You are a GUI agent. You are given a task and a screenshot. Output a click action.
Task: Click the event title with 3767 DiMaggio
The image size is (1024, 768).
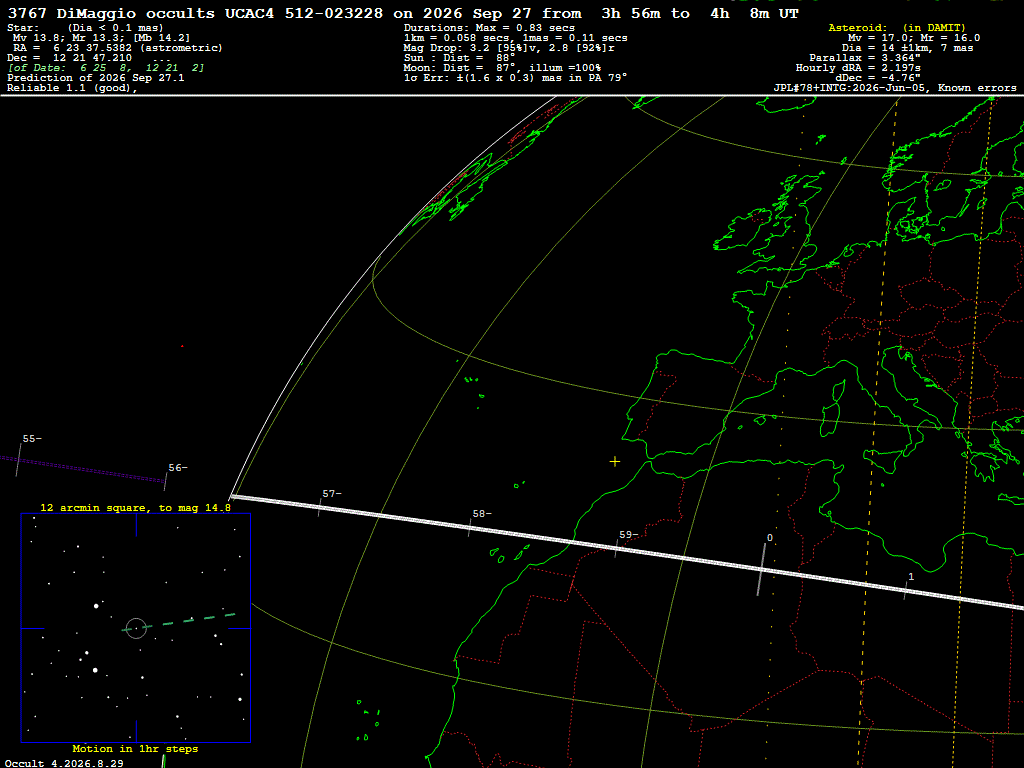[402, 14]
